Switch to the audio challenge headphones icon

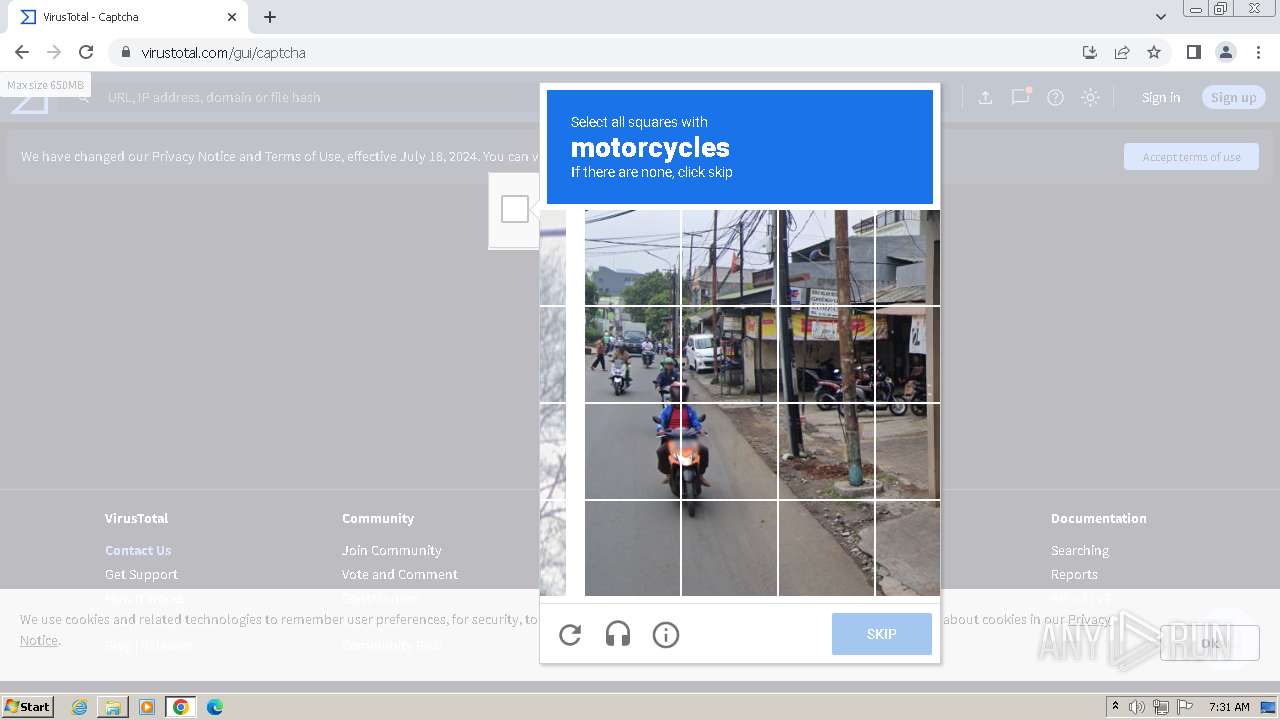click(x=618, y=634)
